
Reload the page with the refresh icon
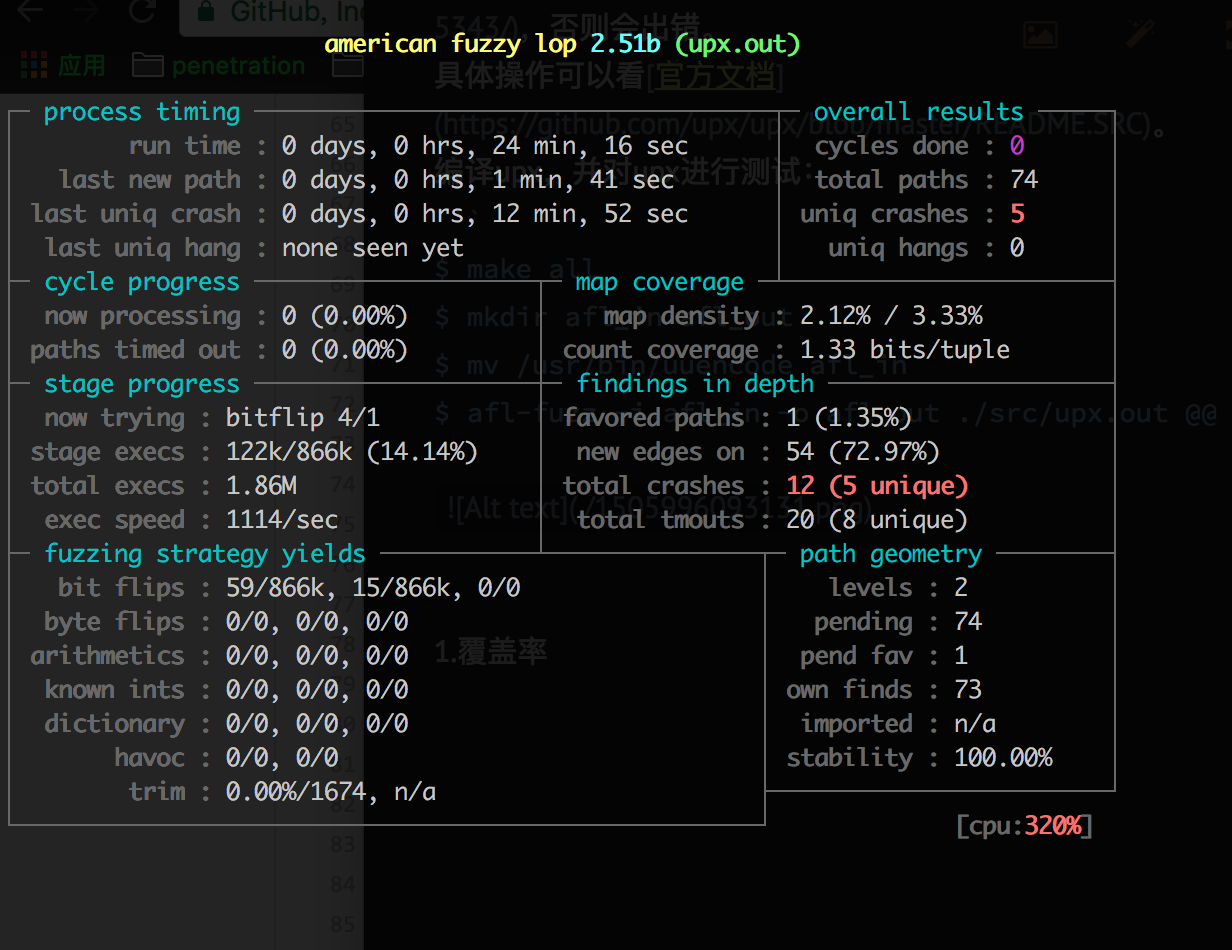point(142,12)
